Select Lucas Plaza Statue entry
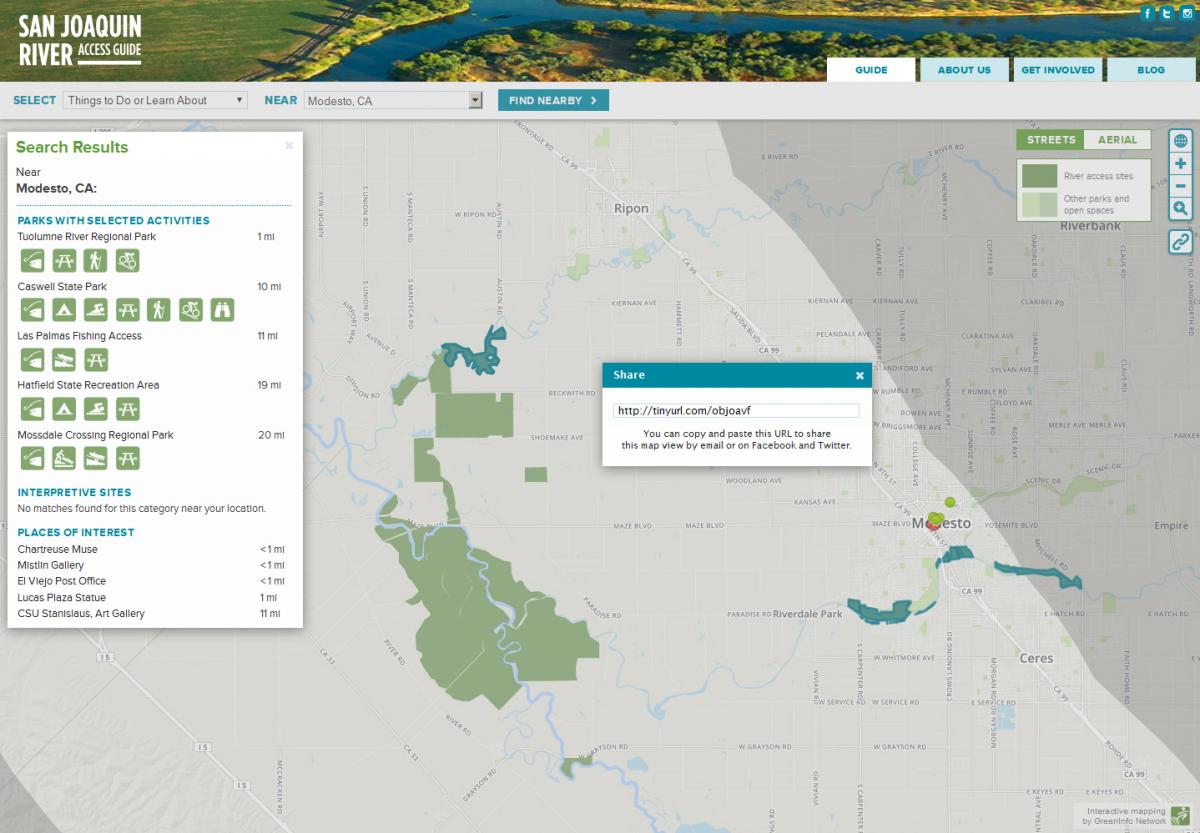Viewport: 1200px width, 833px height. coord(61,597)
